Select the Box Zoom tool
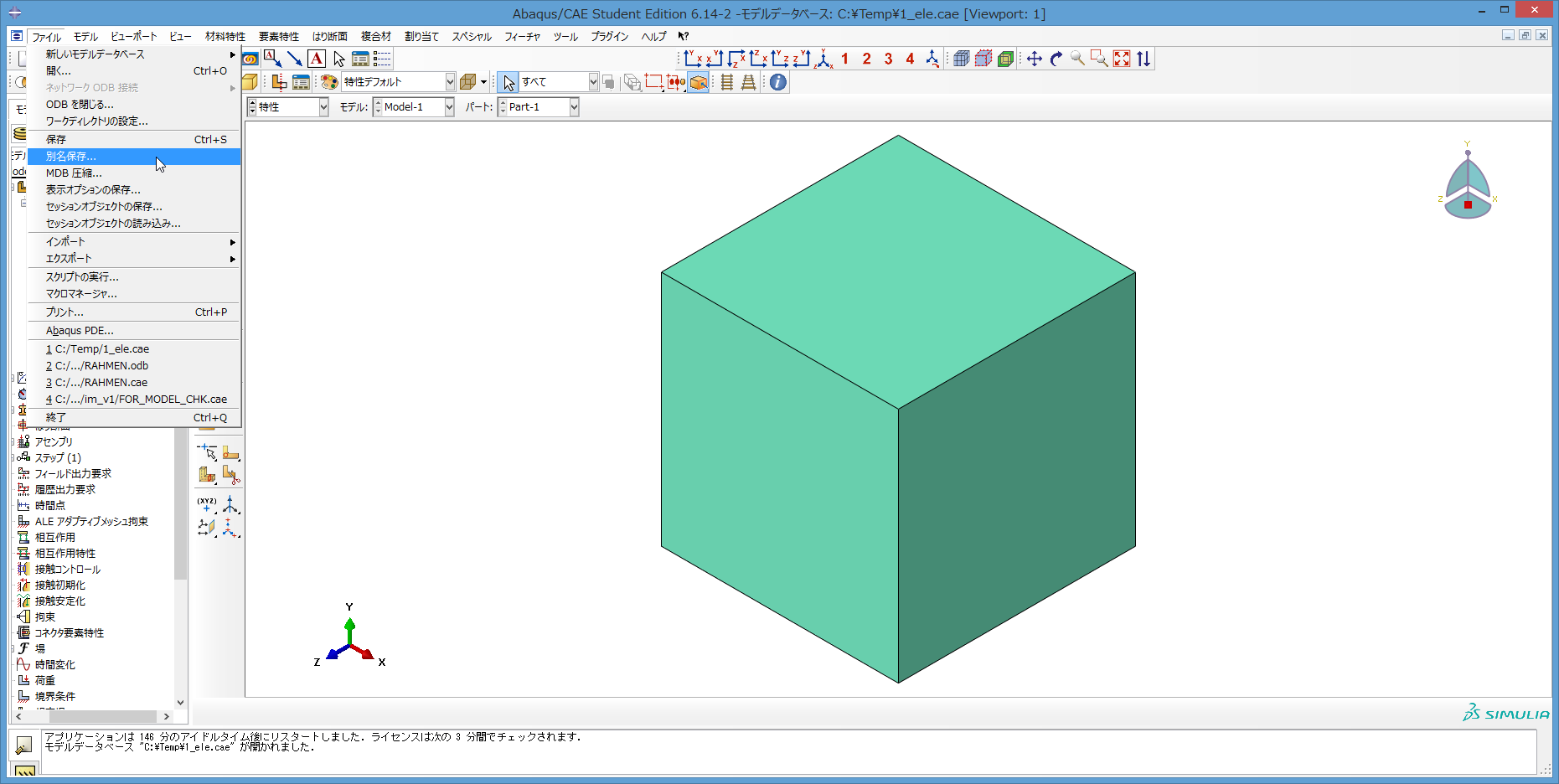This screenshot has height=784, width=1559. 1100,59
